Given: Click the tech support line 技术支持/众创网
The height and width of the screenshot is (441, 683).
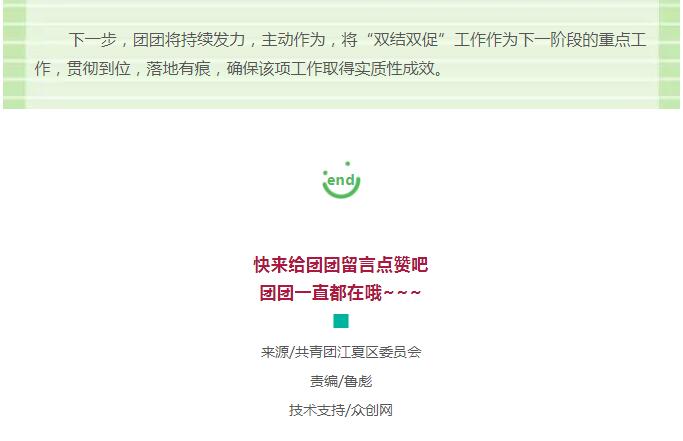Looking at the screenshot, I should (x=341, y=410).
